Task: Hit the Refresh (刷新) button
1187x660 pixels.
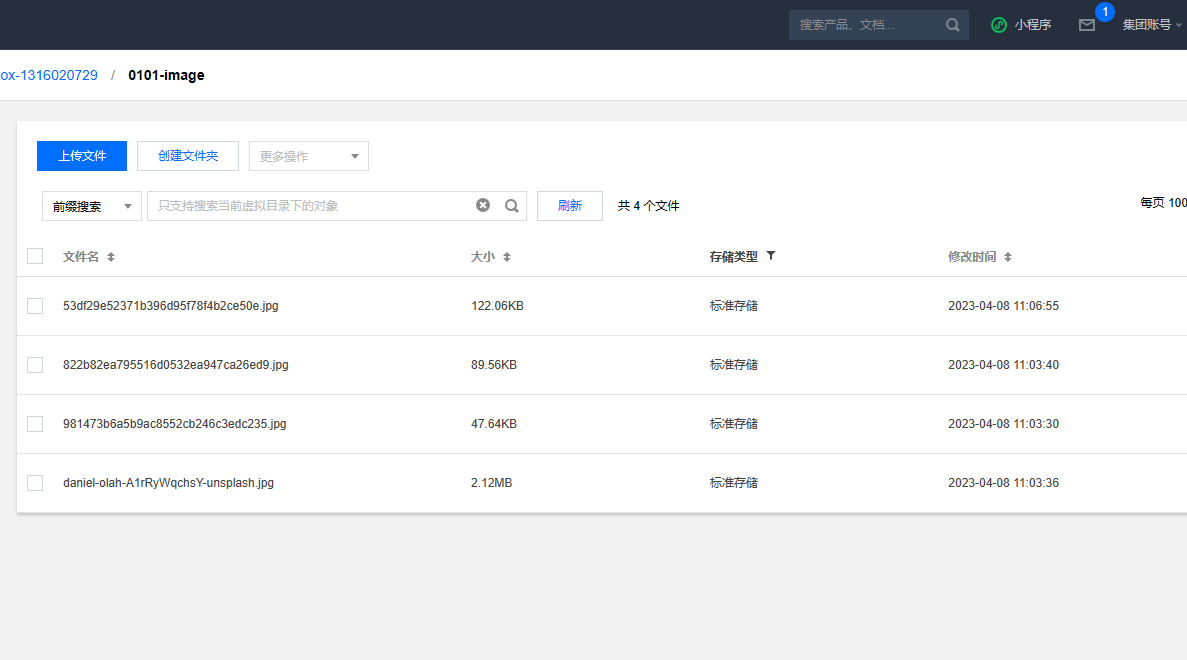Action: tap(570, 206)
